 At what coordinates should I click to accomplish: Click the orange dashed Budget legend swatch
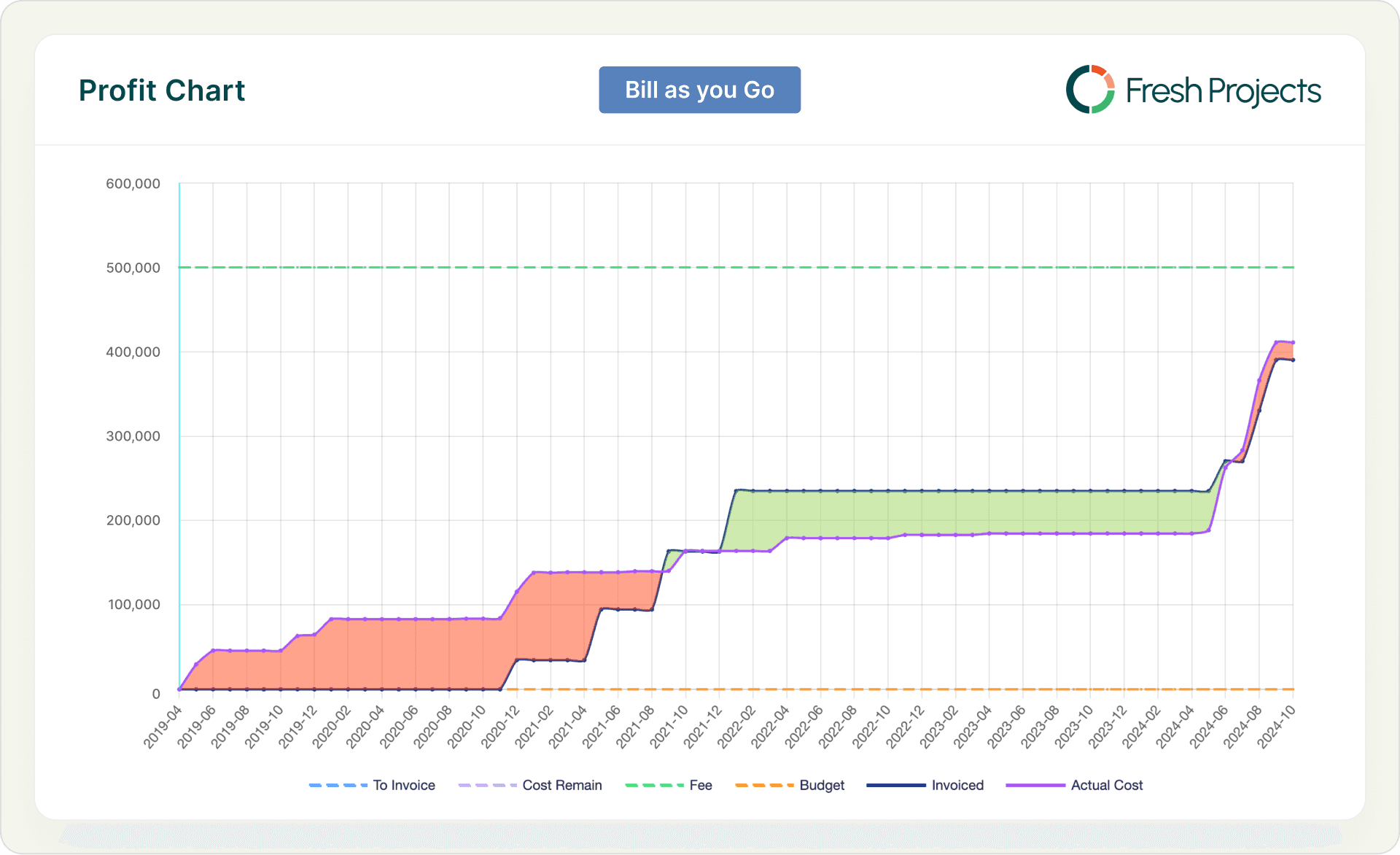click(764, 785)
